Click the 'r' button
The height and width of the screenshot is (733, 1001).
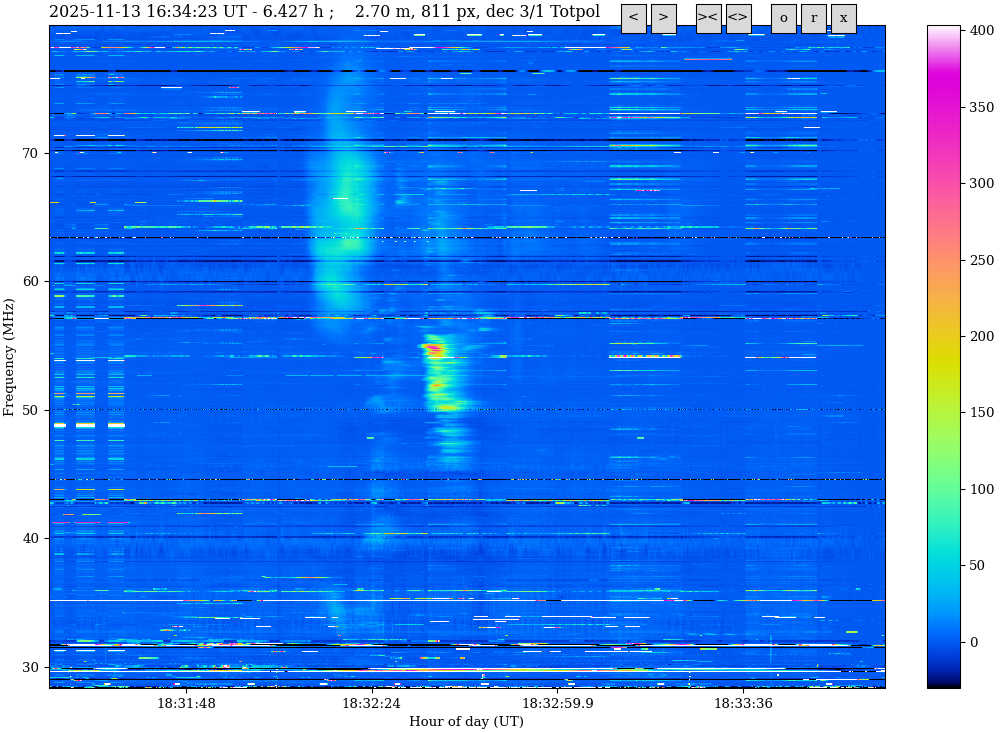pos(813,18)
